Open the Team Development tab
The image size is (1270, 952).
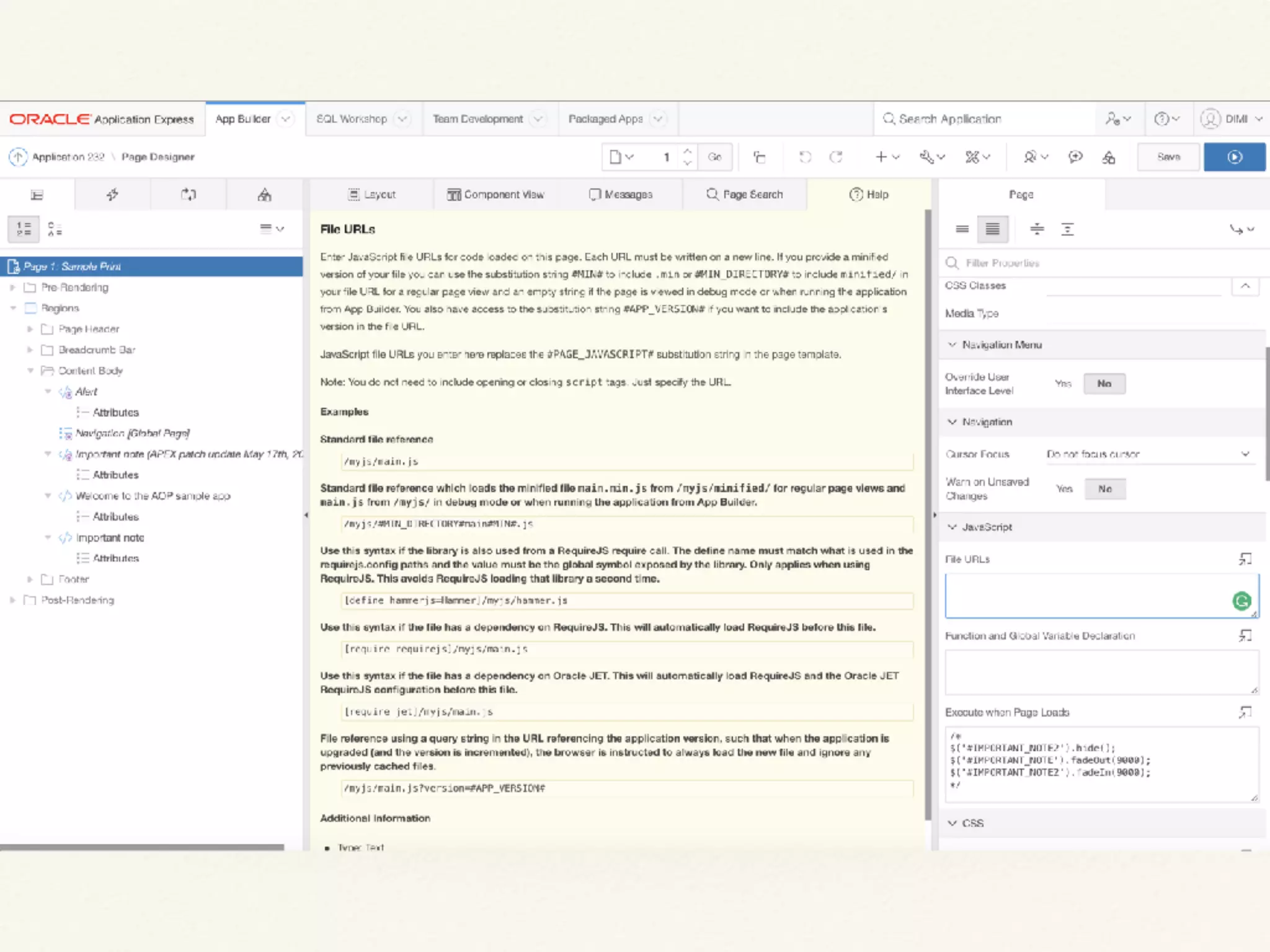[477, 119]
